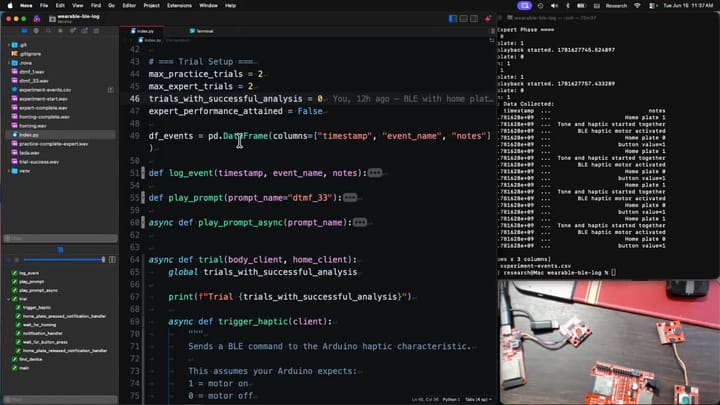Select the index.py editor tab
The width and height of the screenshot is (720, 405).
pyautogui.click(x=142, y=31)
